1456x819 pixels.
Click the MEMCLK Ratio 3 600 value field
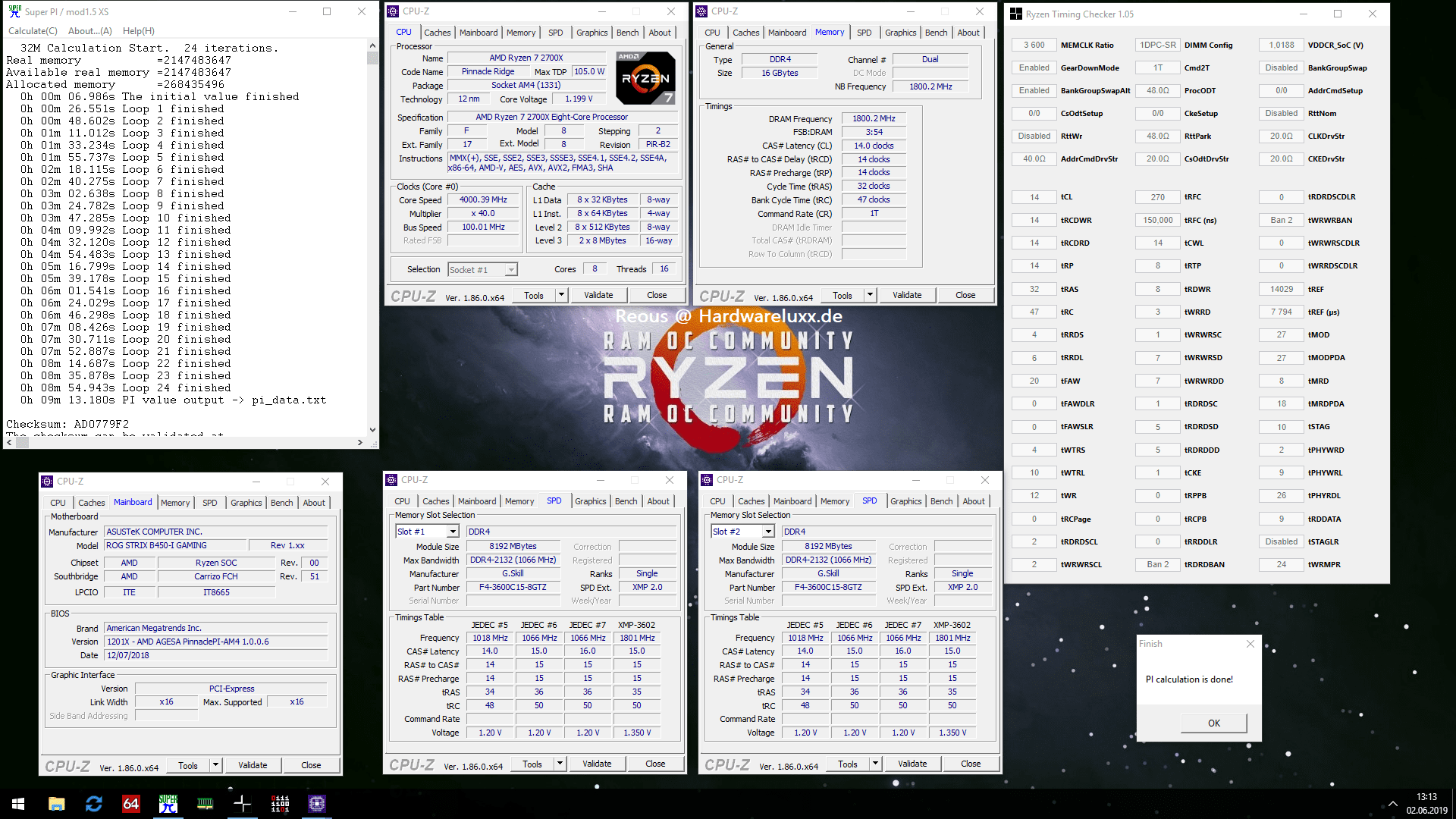click(1034, 45)
